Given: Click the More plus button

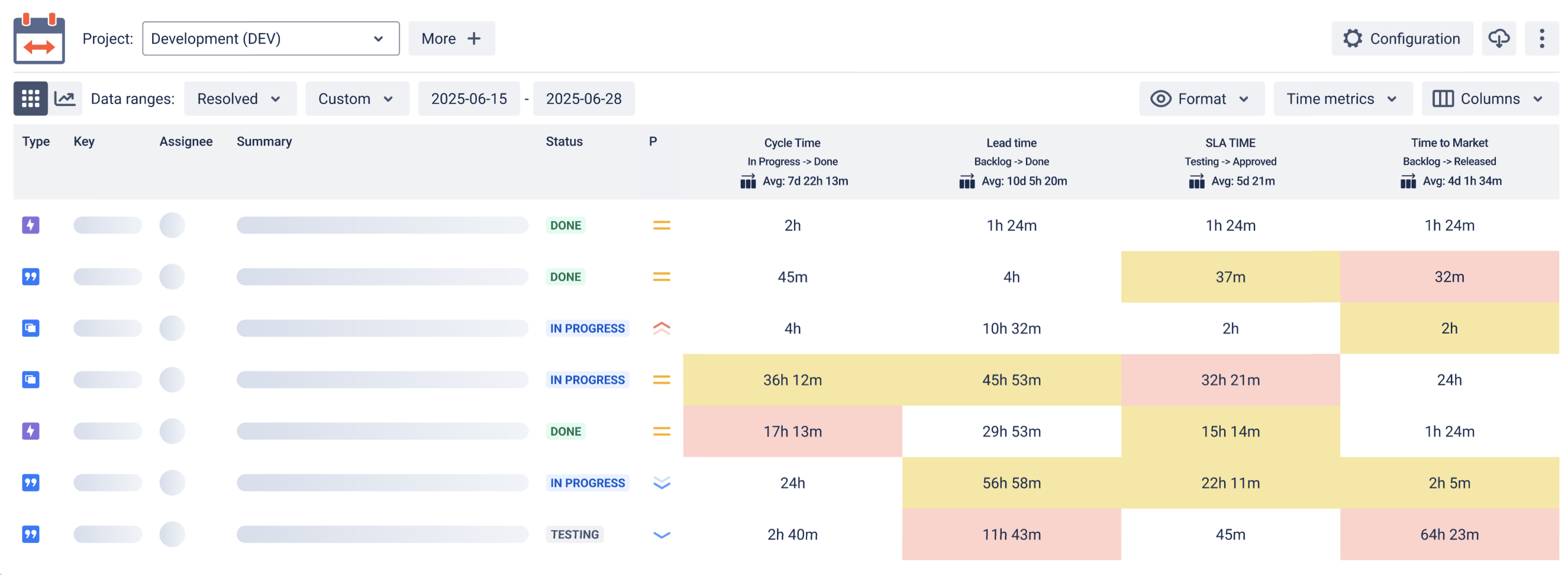Looking at the screenshot, I should (x=451, y=38).
